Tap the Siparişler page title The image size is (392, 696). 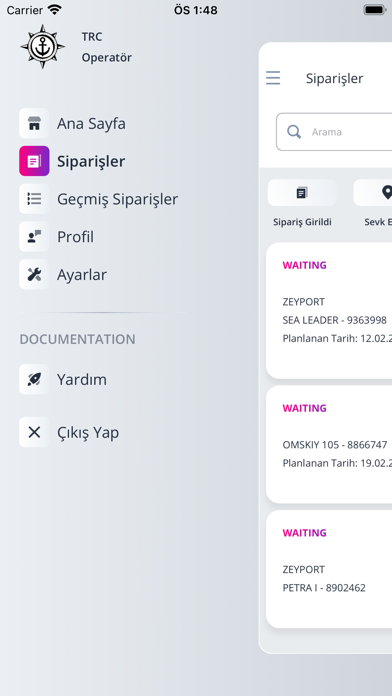coord(335,79)
